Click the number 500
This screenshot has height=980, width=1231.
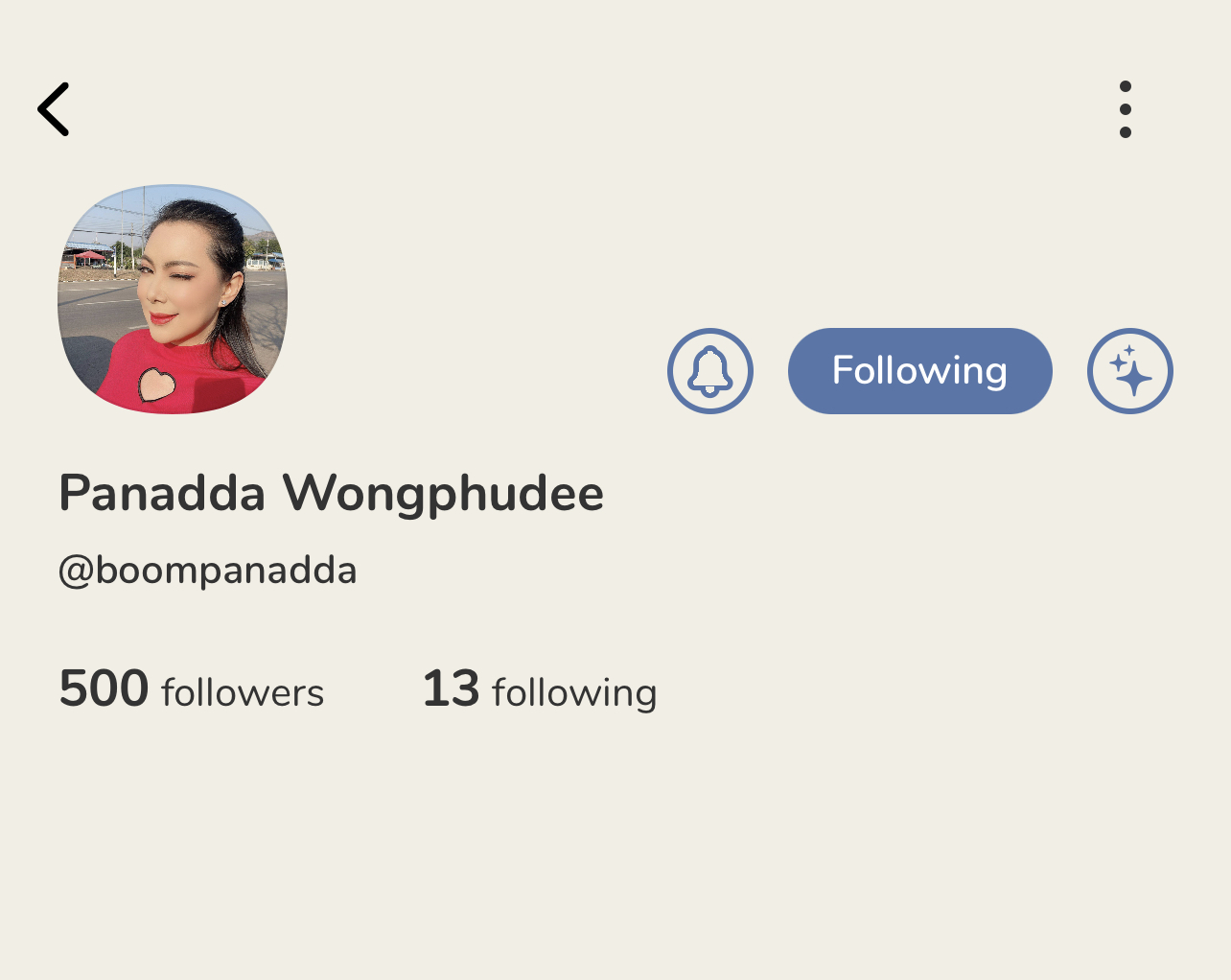click(x=104, y=688)
